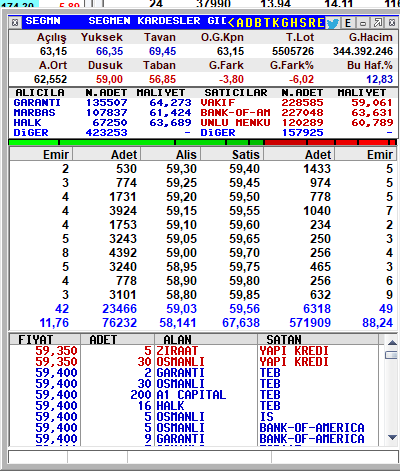Viewport: 400px width, 471px height.
Task: Select the HALK trade of 16 lots
Action: (x=194, y=406)
